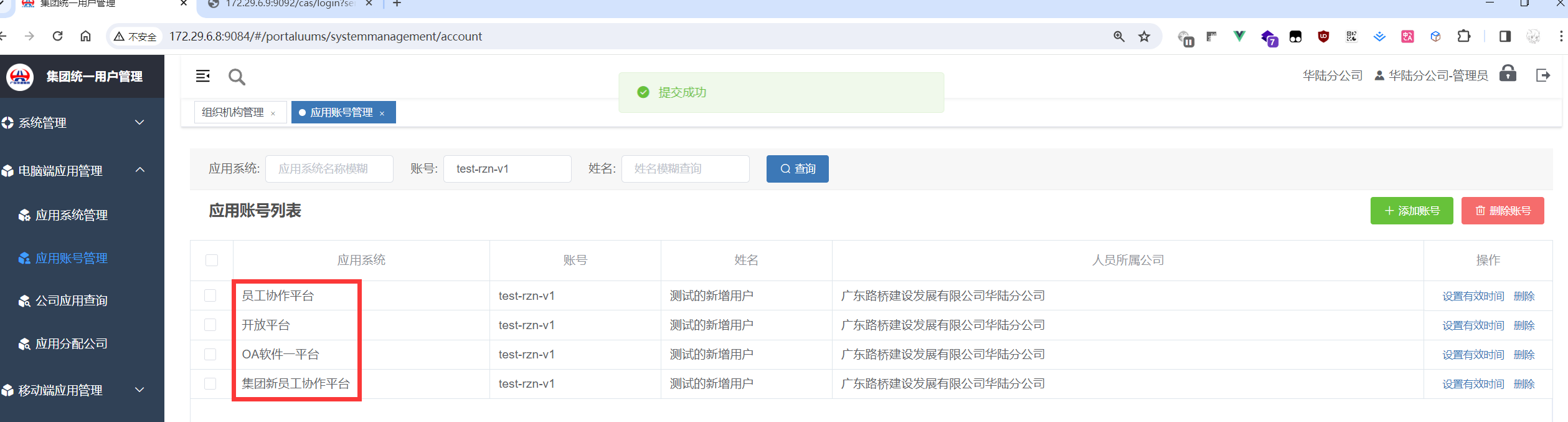Click the red 删除账号 button
This screenshot has width=1568, height=422.
pyautogui.click(x=1503, y=211)
